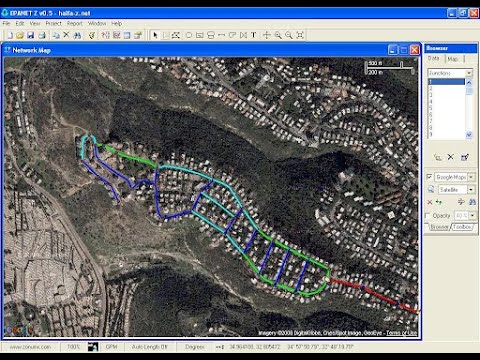Open a network file with the folder icon

(20, 35)
